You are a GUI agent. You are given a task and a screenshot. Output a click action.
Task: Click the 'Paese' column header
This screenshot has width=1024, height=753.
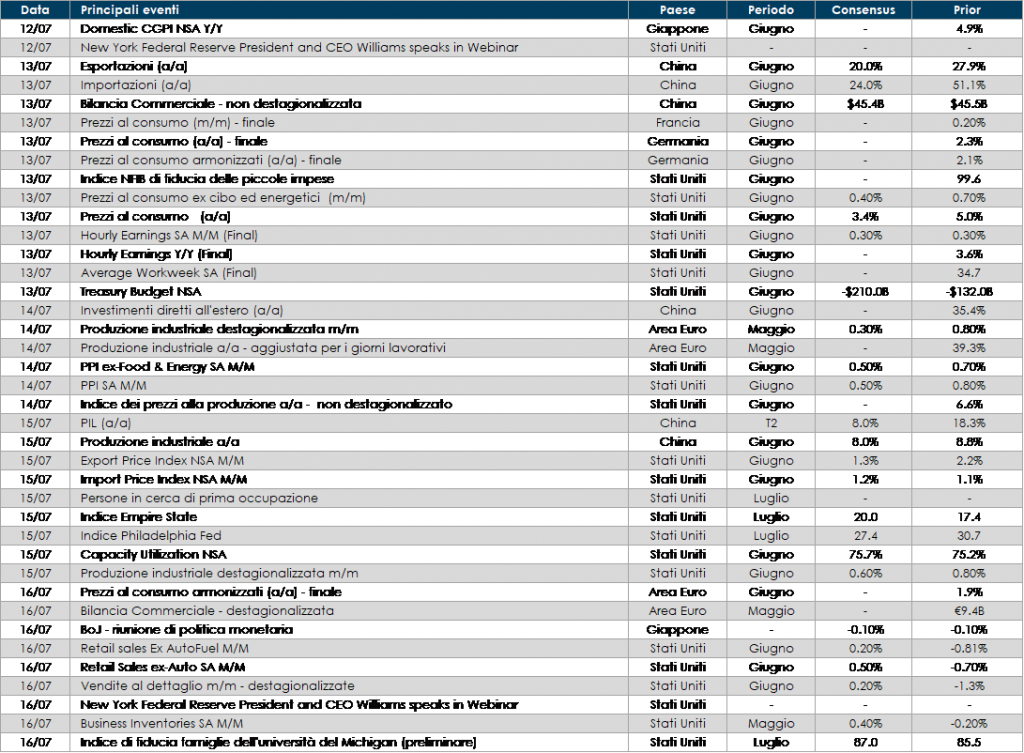tap(677, 10)
